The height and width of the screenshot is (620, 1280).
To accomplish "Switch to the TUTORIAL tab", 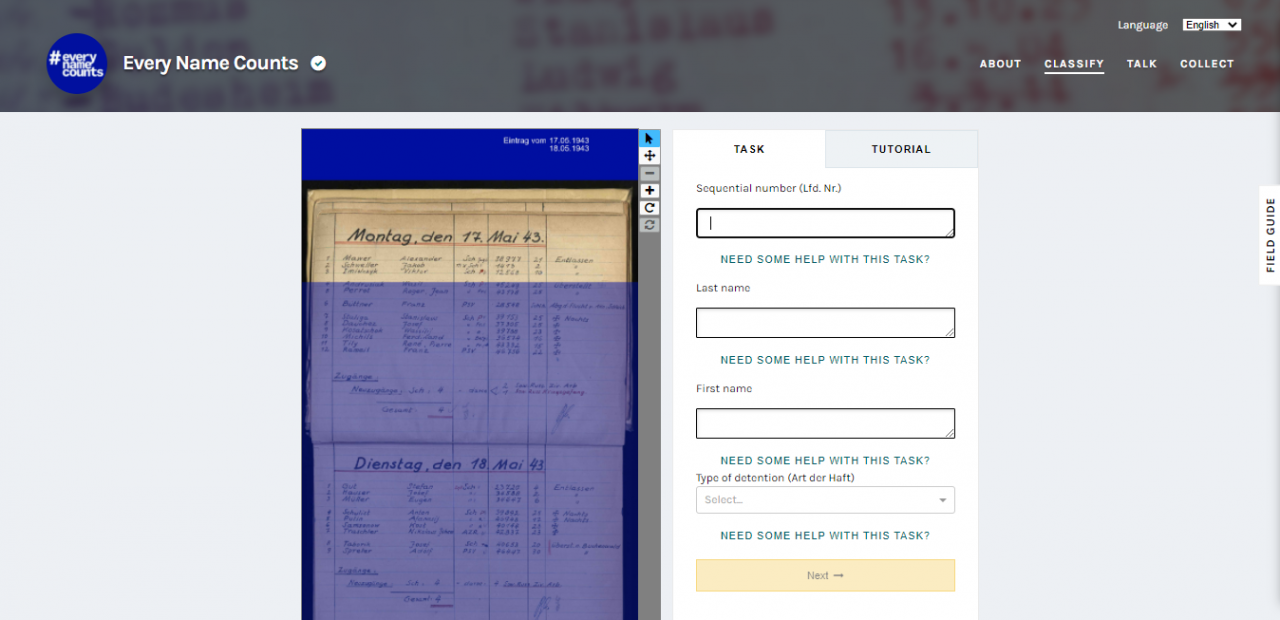I will (x=901, y=149).
